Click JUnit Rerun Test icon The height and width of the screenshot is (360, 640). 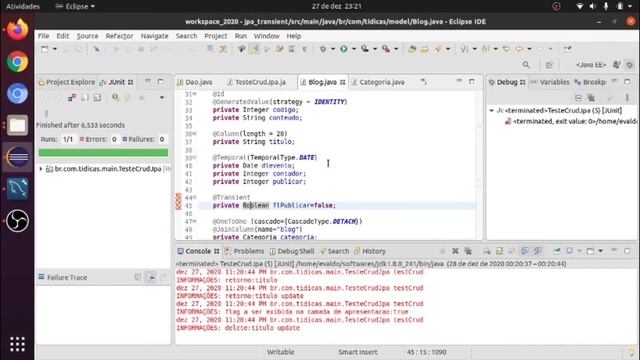click(116, 98)
